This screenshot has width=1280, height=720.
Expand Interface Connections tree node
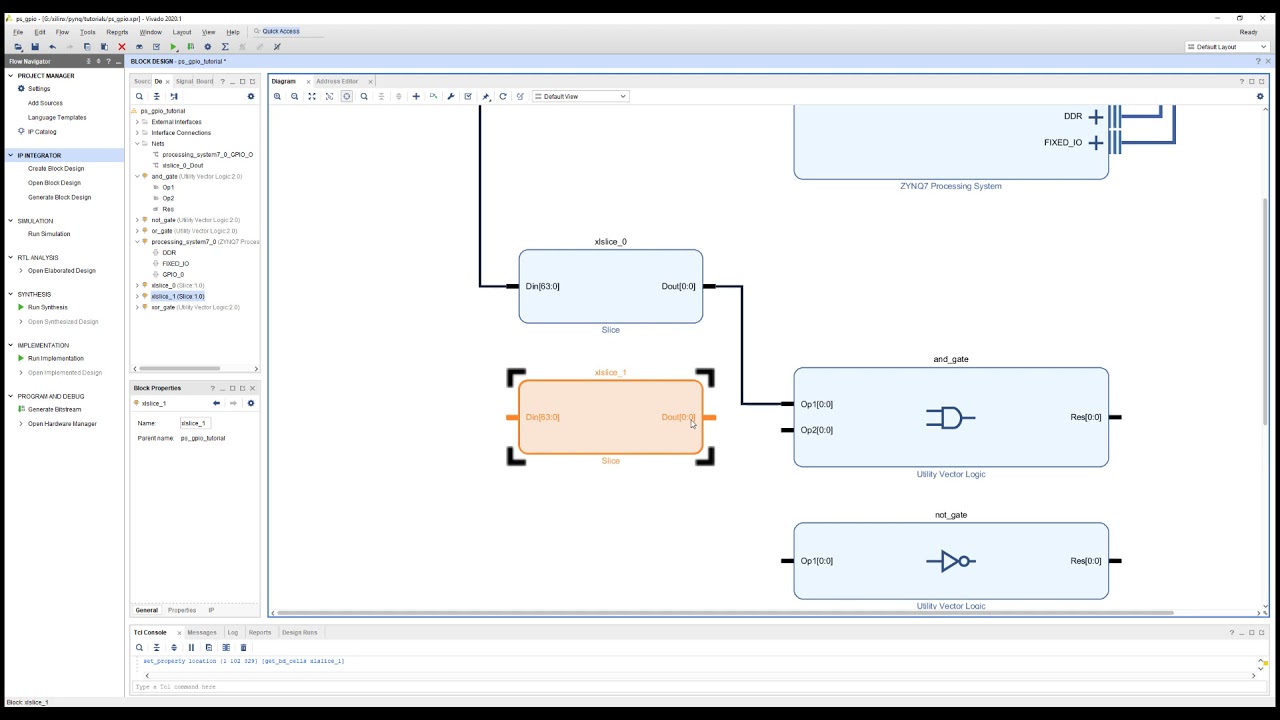coord(137,133)
